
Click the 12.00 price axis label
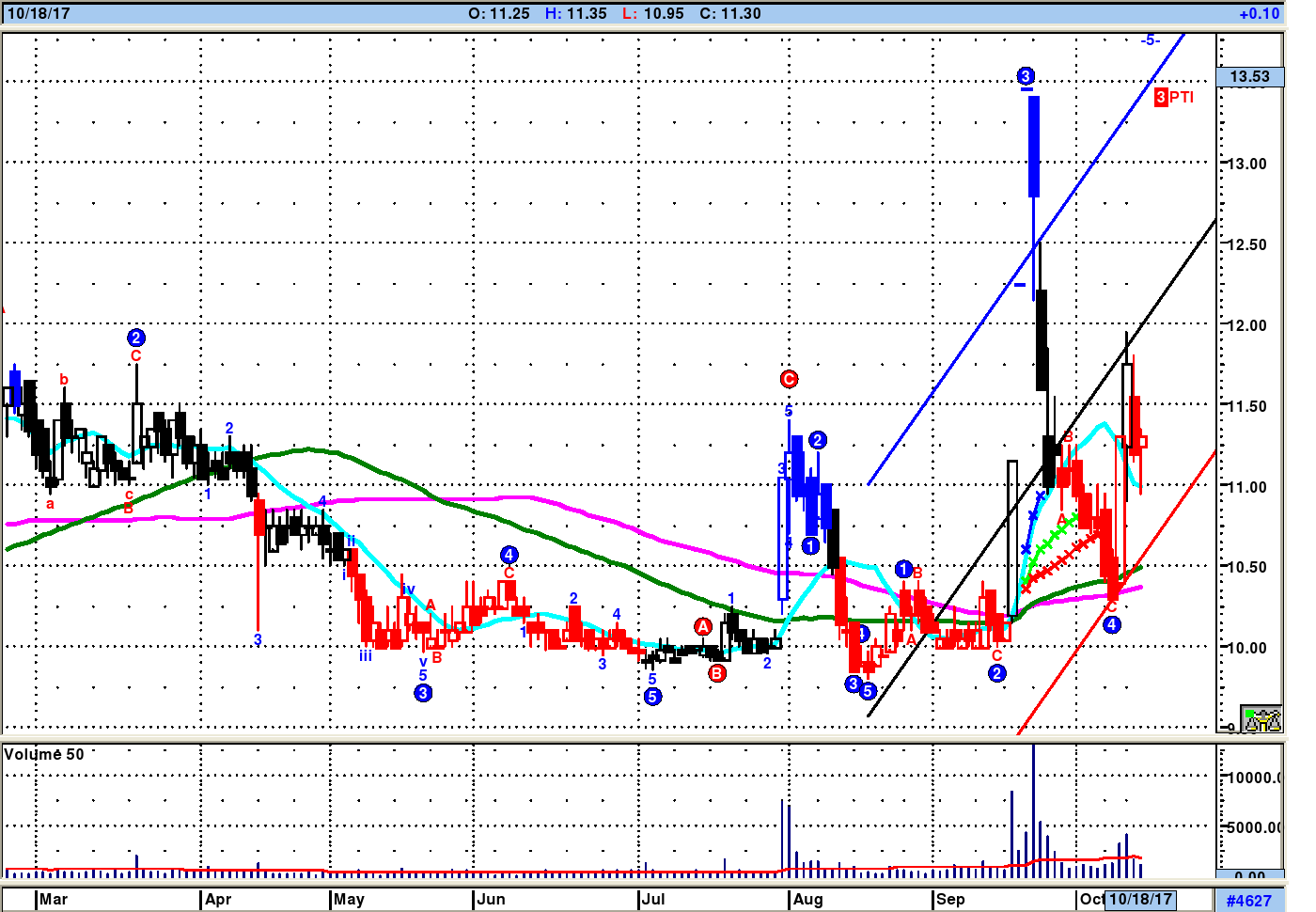click(x=1247, y=325)
